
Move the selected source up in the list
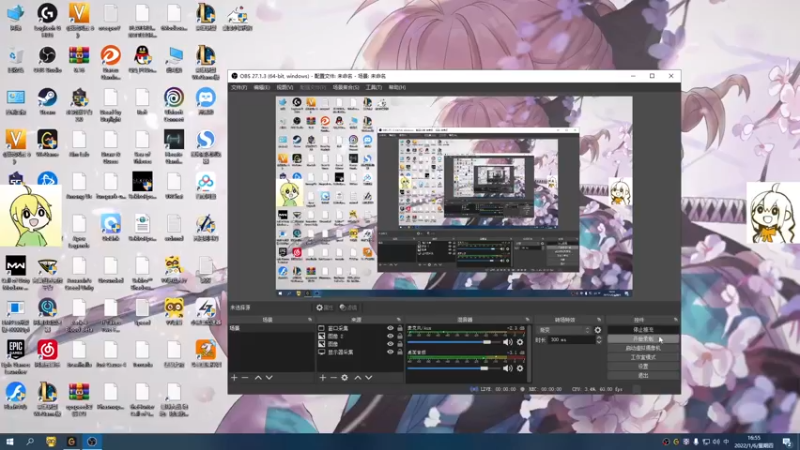[358, 378]
